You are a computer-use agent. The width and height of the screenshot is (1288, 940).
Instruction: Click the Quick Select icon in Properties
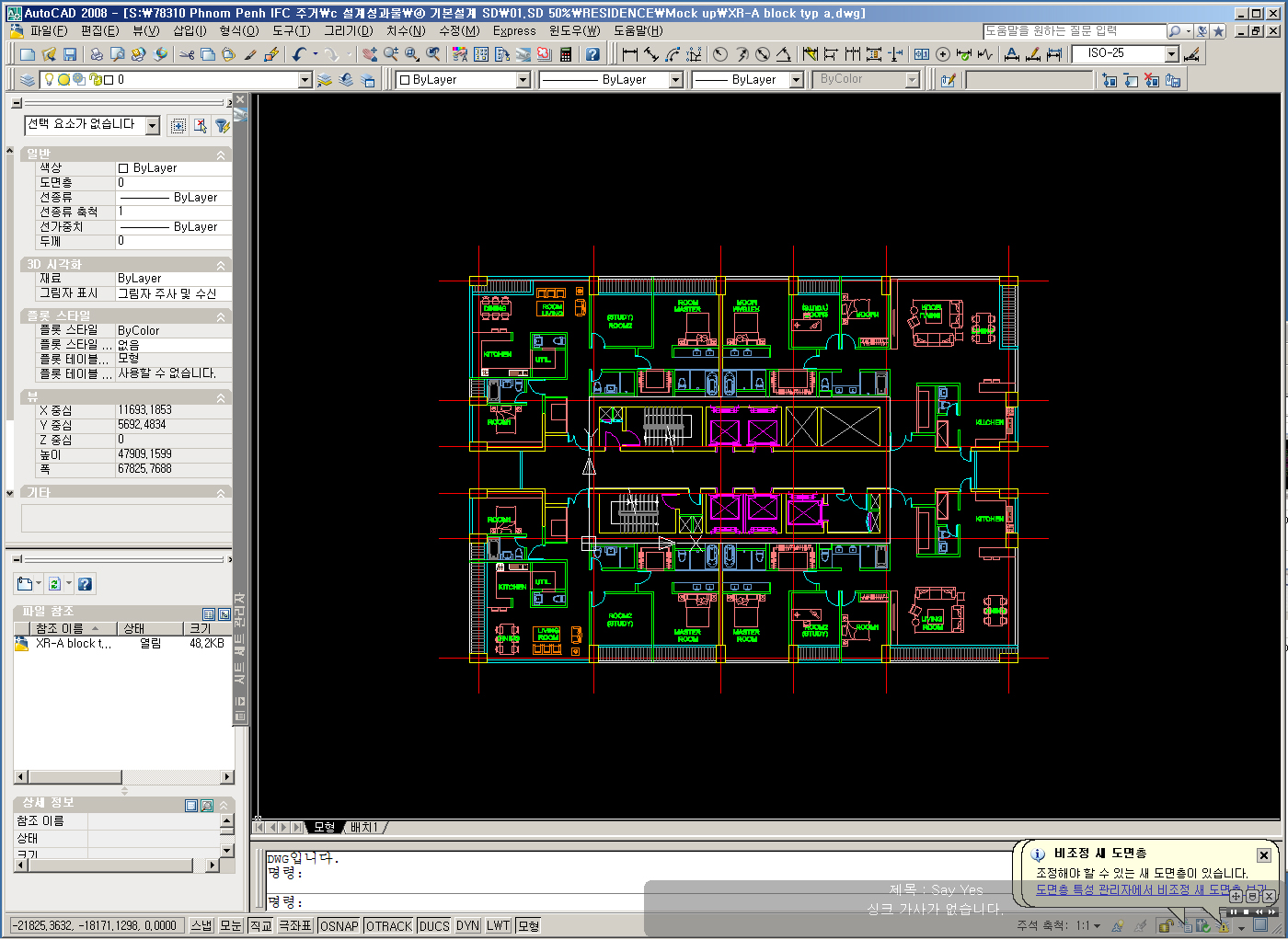[222, 125]
